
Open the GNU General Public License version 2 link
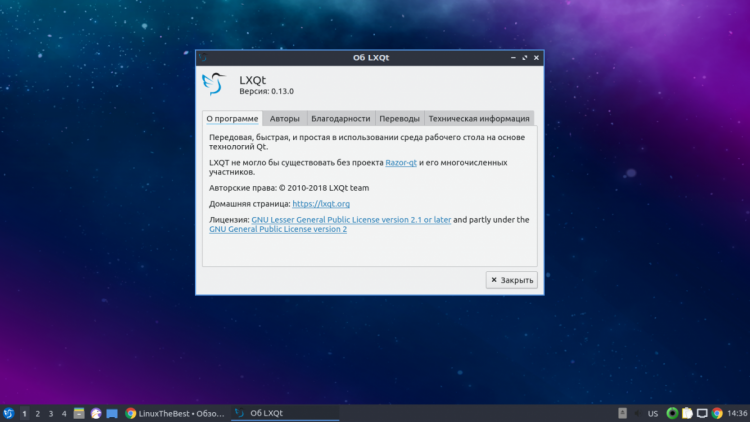pyautogui.click(x=278, y=229)
